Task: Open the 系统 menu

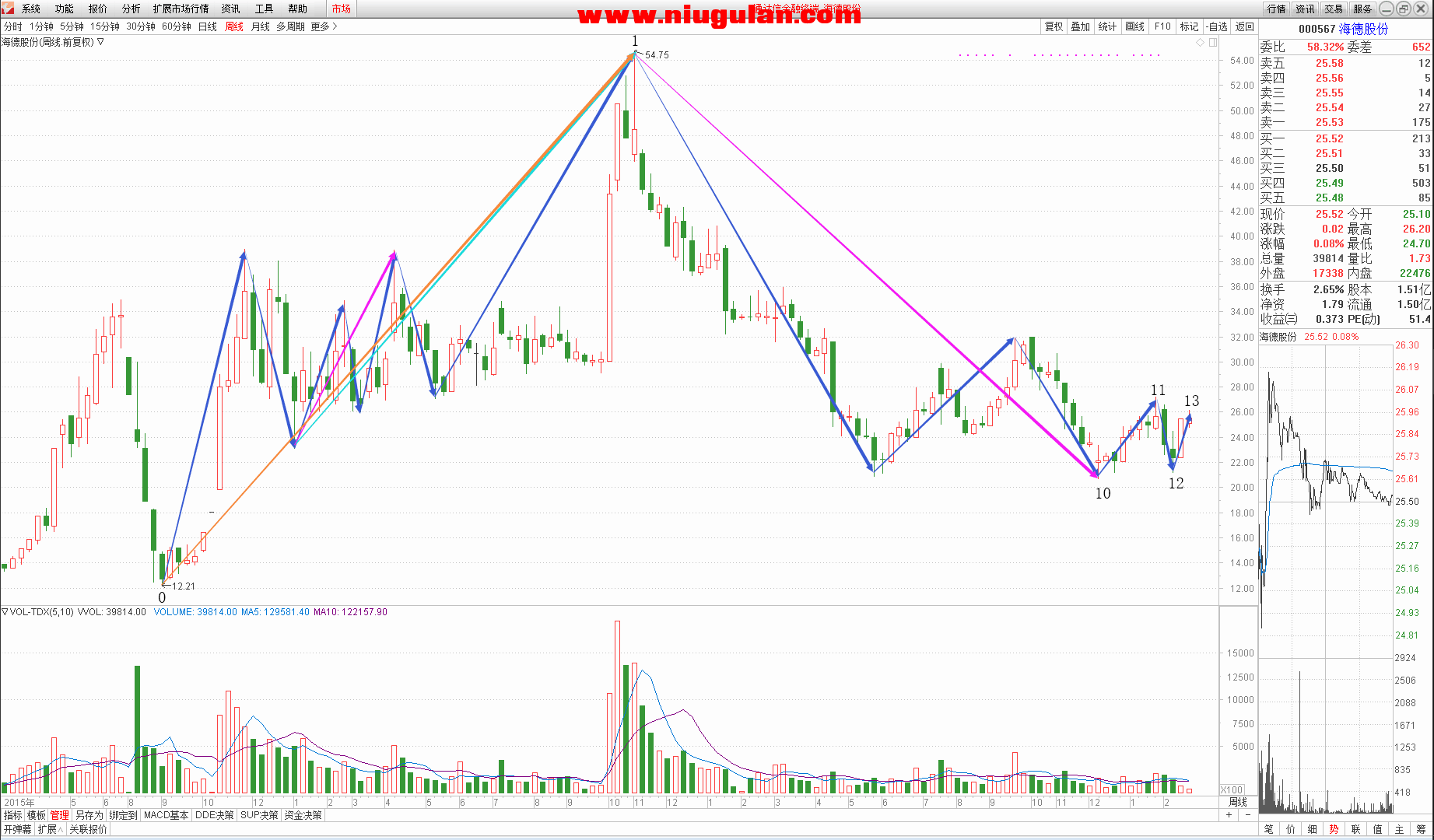Action: click(31, 9)
